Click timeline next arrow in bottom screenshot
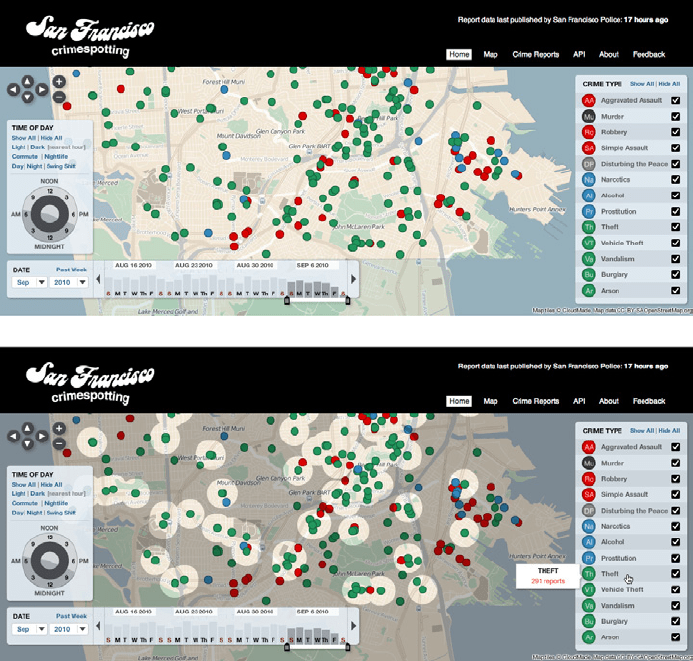 pyautogui.click(x=353, y=626)
